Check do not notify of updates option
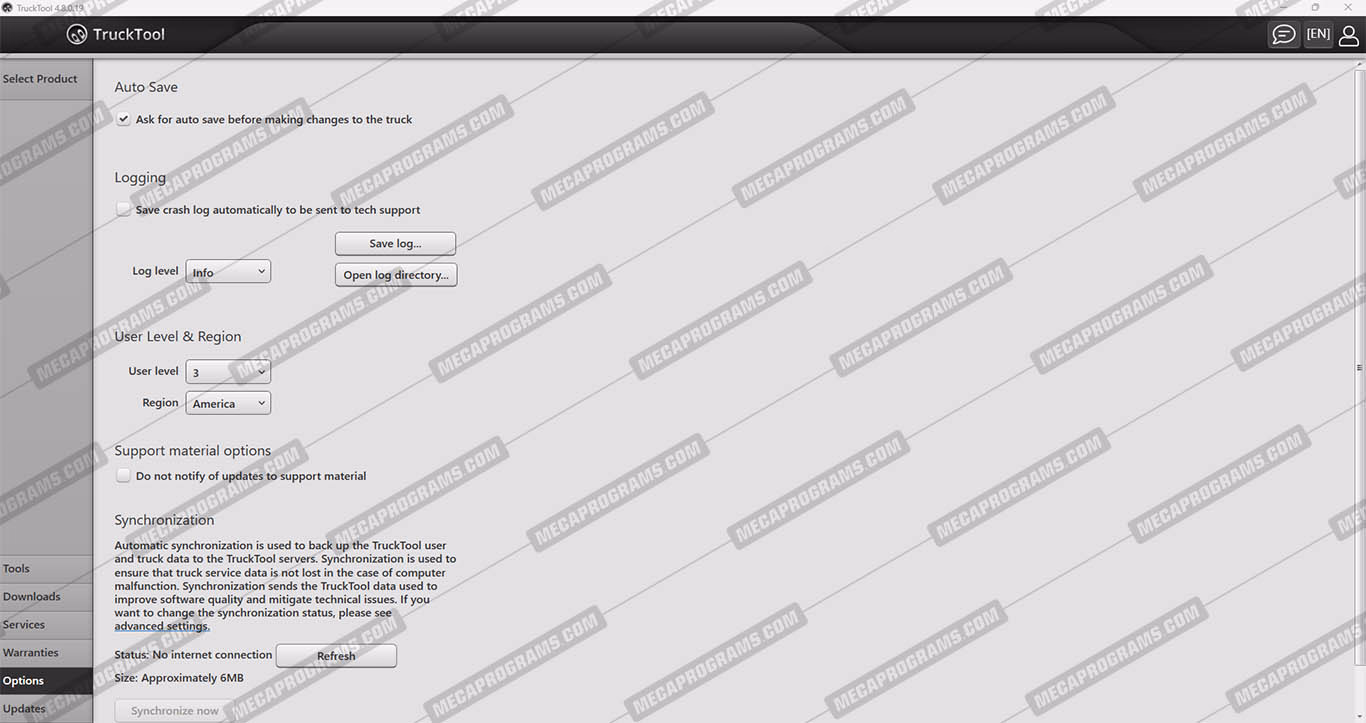The height and width of the screenshot is (723, 1366). (x=123, y=476)
